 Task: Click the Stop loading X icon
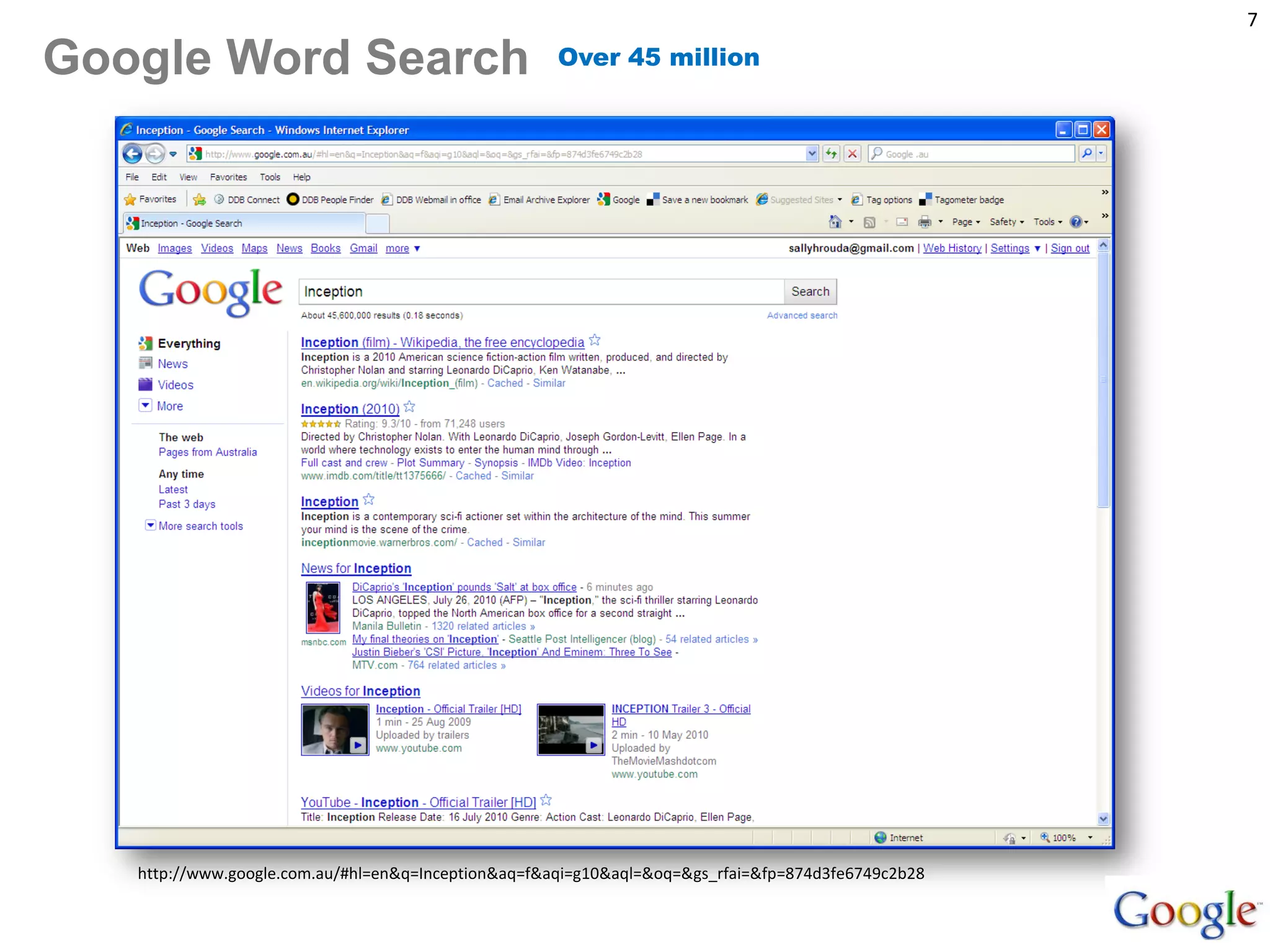pyautogui.click(x=853, y=154)
